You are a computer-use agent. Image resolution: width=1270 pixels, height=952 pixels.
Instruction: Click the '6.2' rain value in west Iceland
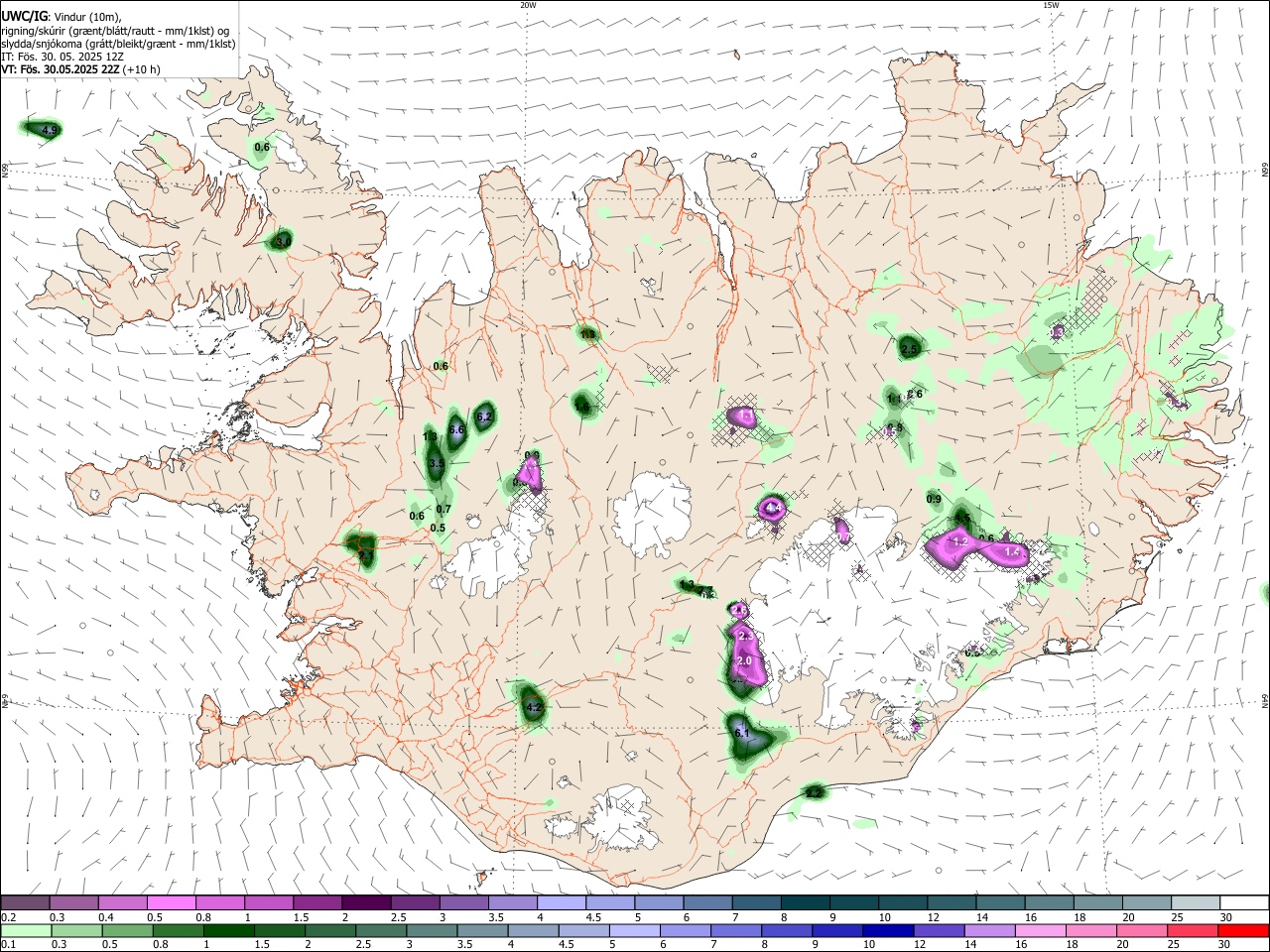click(x=484, y=416)
